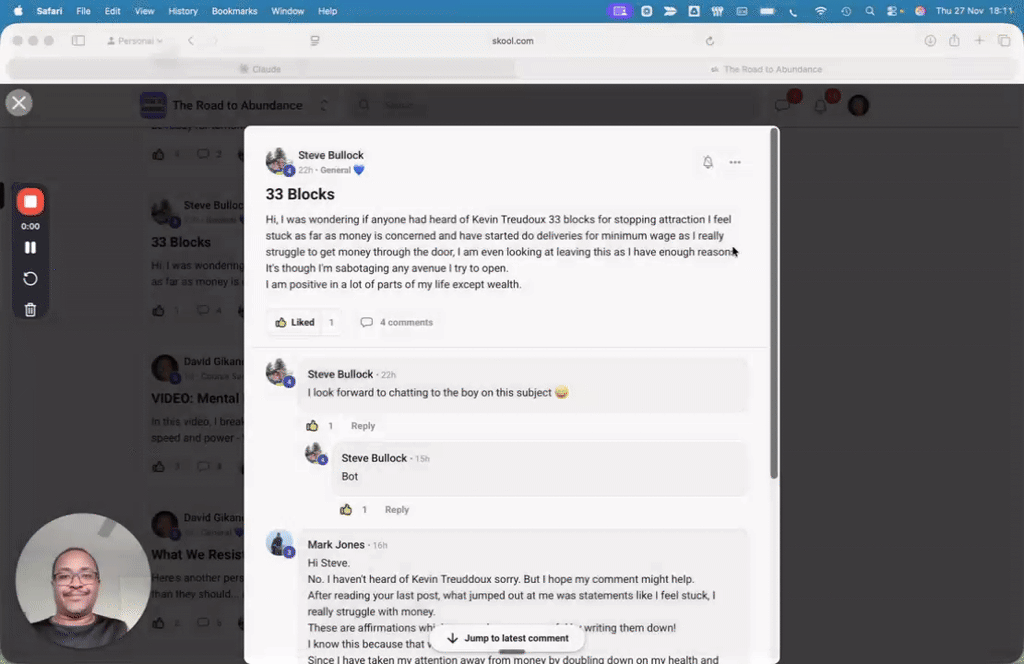Click Mark Jones's avatar

(280, 543)
